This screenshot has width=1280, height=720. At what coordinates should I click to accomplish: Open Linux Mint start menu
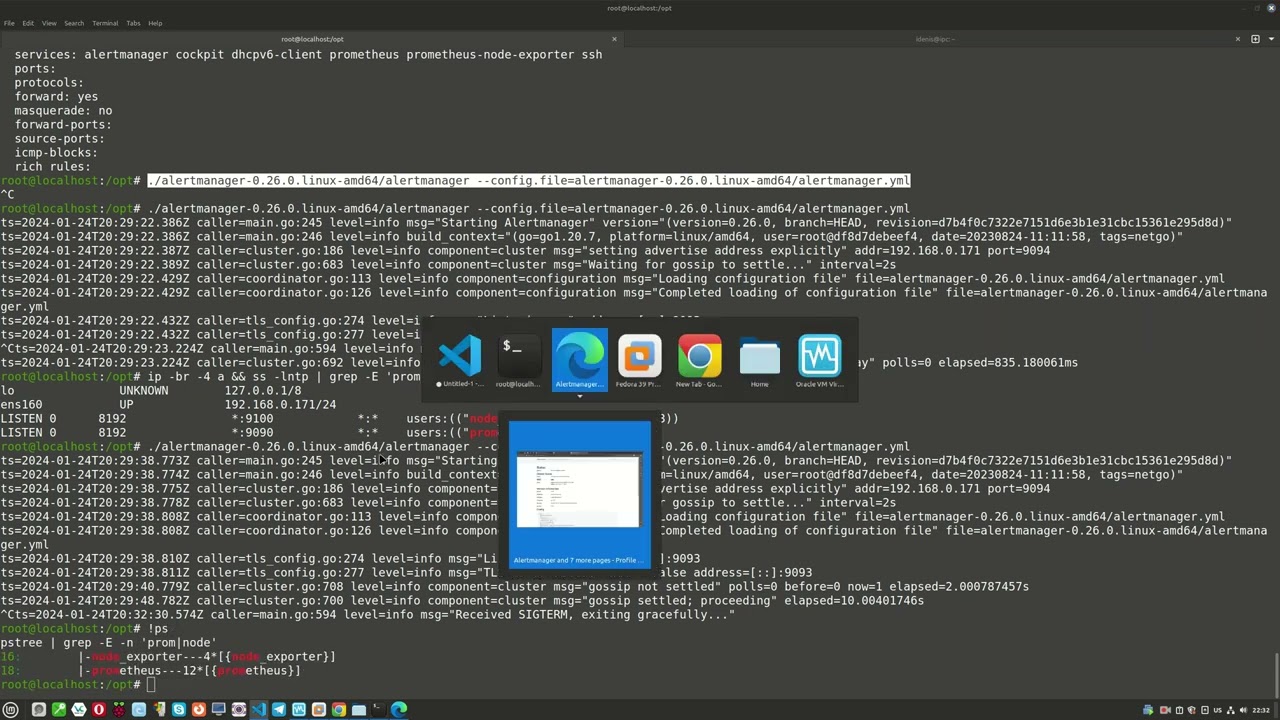(10, 710)
